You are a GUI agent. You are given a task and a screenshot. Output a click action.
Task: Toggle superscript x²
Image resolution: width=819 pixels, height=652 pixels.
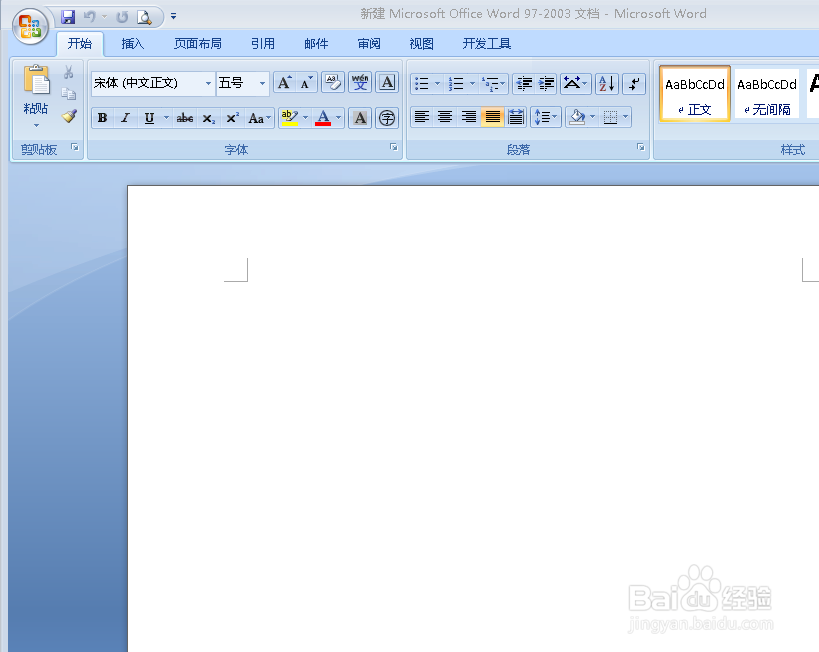232,118
